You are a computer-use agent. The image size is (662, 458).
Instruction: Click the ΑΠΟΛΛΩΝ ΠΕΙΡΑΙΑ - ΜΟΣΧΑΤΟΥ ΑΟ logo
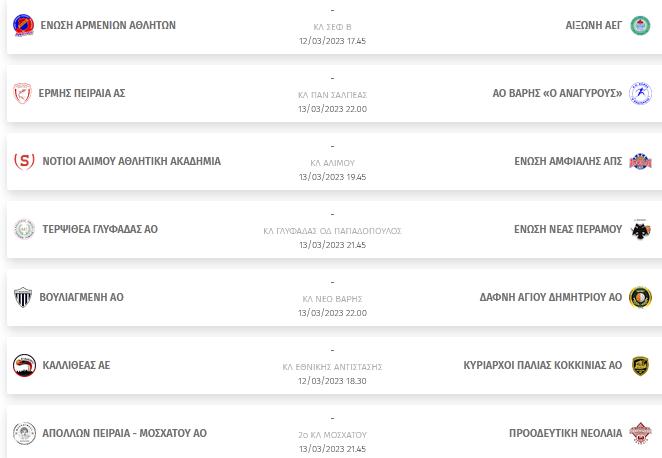click(x=24, y=433)
